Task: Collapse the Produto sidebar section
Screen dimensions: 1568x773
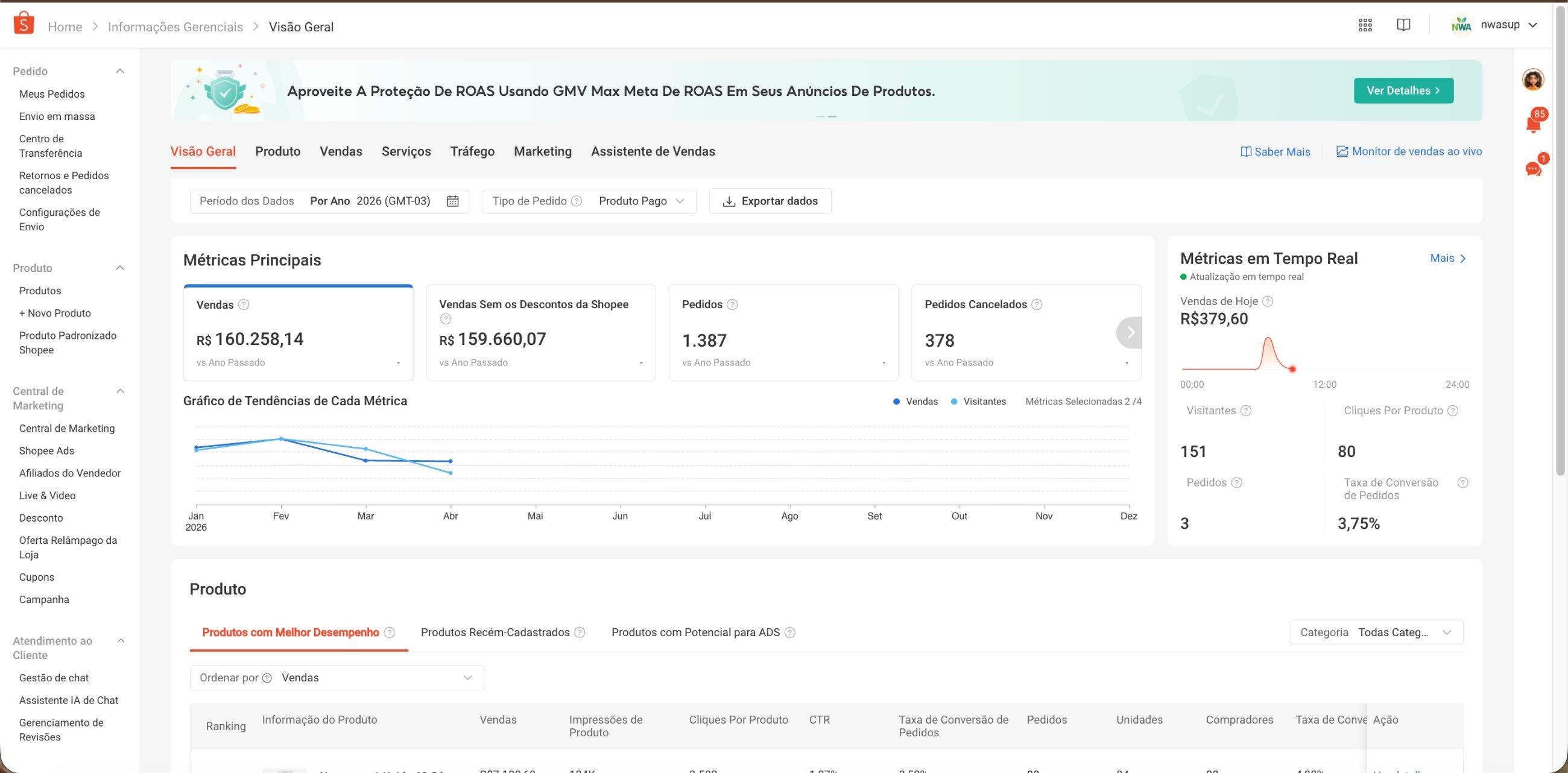Action: pos(120,268)
